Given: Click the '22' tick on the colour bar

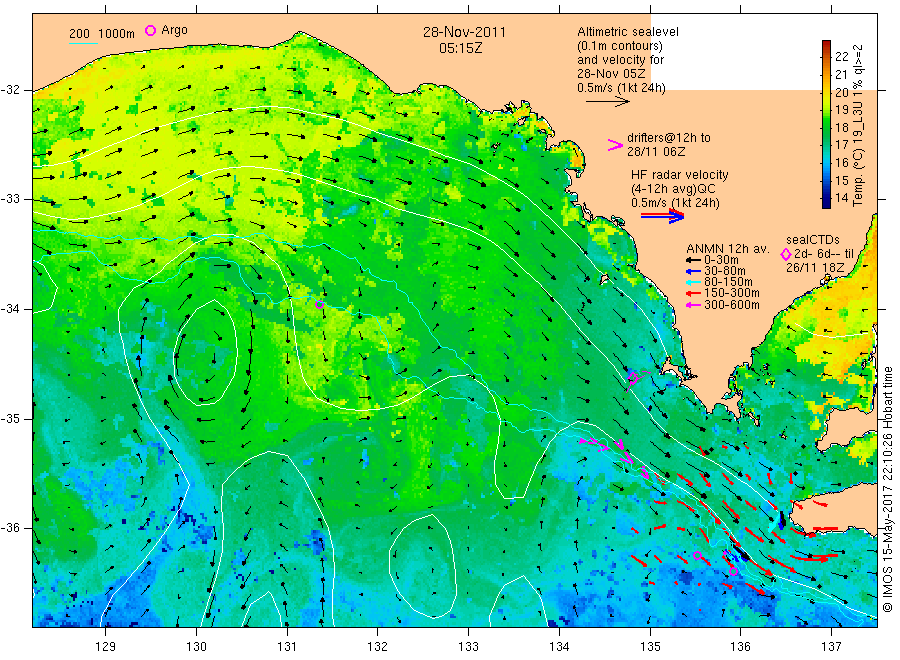Looking at the screenshot, I should [841, 56].
